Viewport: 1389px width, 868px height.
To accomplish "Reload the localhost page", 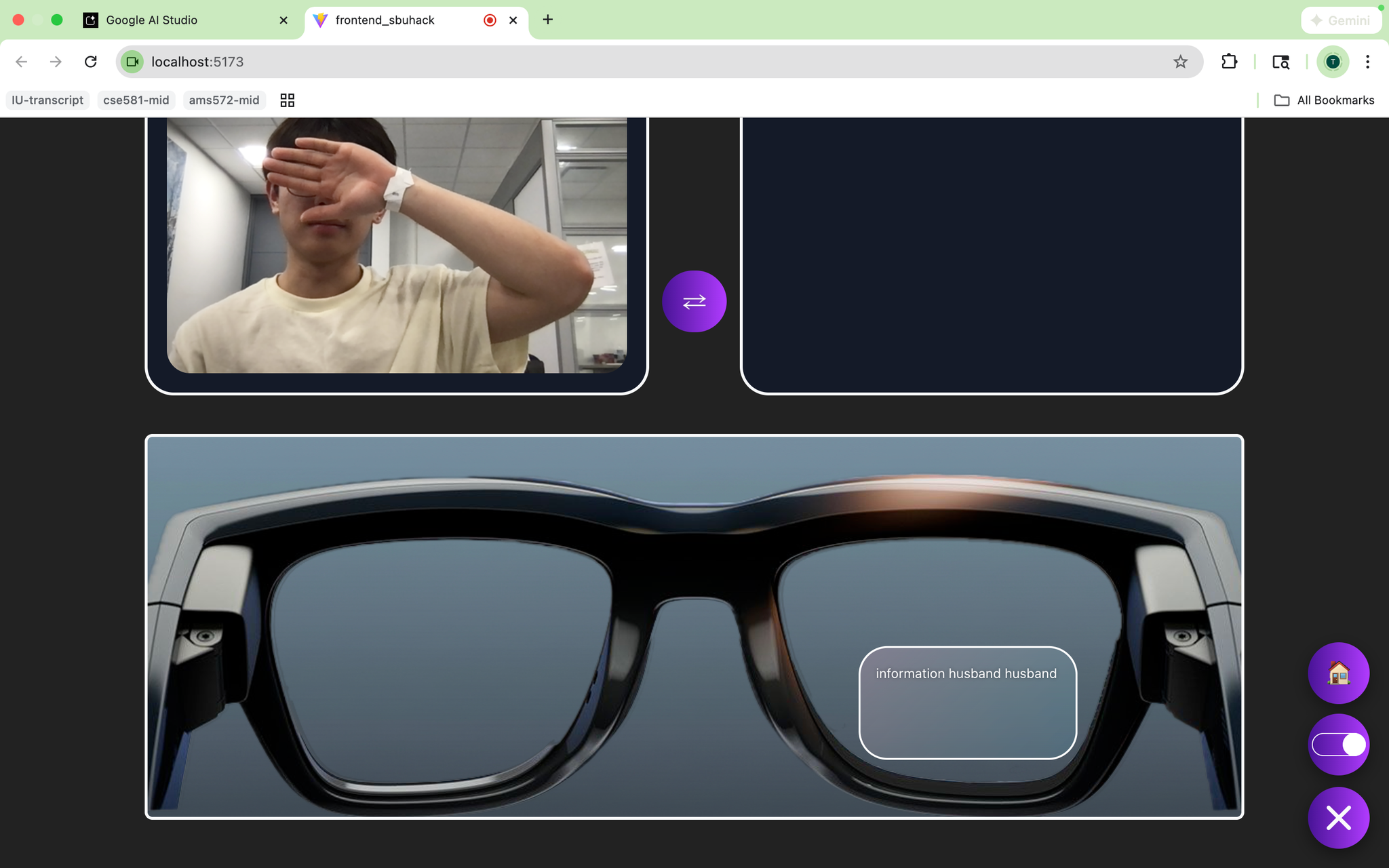I will tap(90, 62).
